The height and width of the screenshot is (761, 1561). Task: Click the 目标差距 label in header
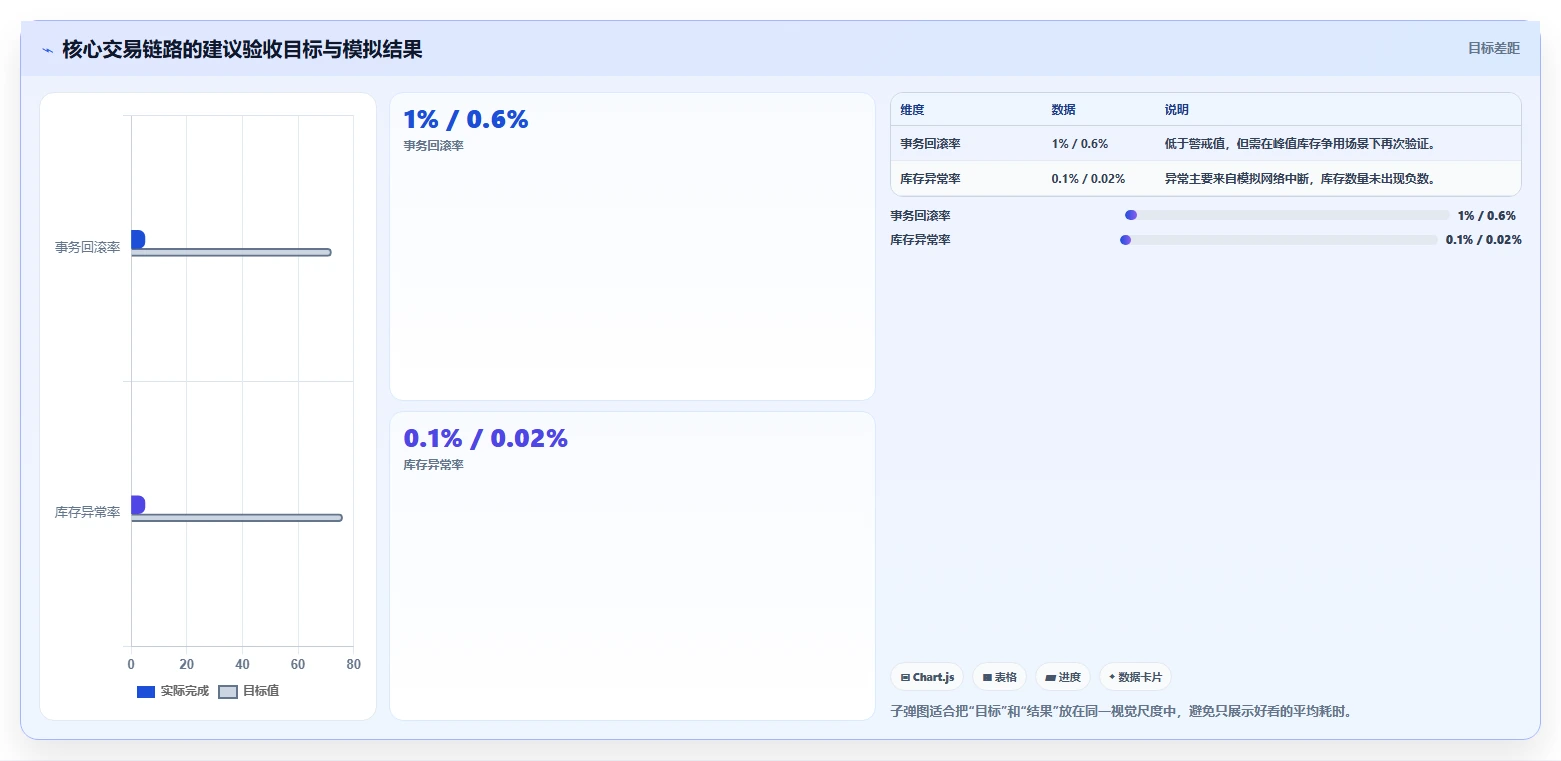(x=1494, y=48)
